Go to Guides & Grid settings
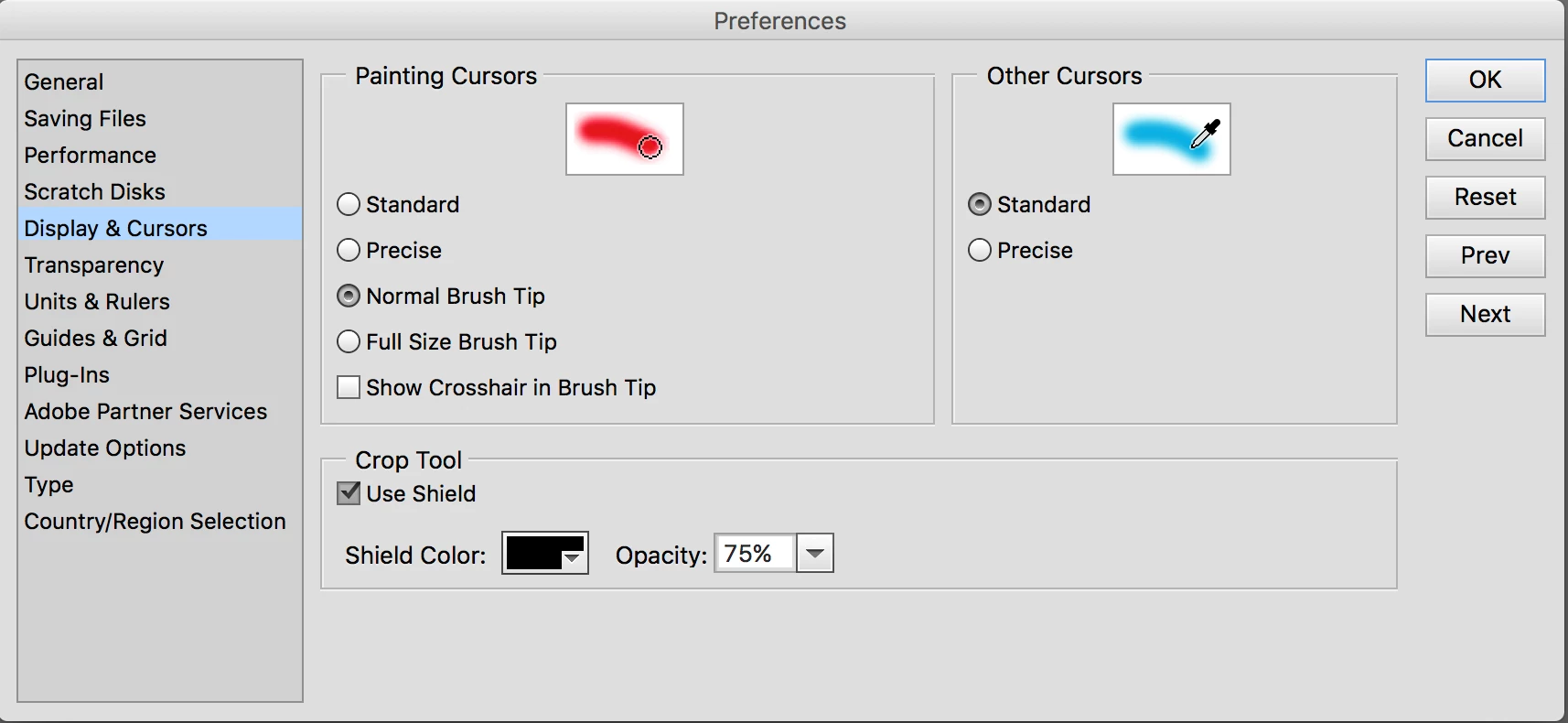1568x723 pixels. 95,338
